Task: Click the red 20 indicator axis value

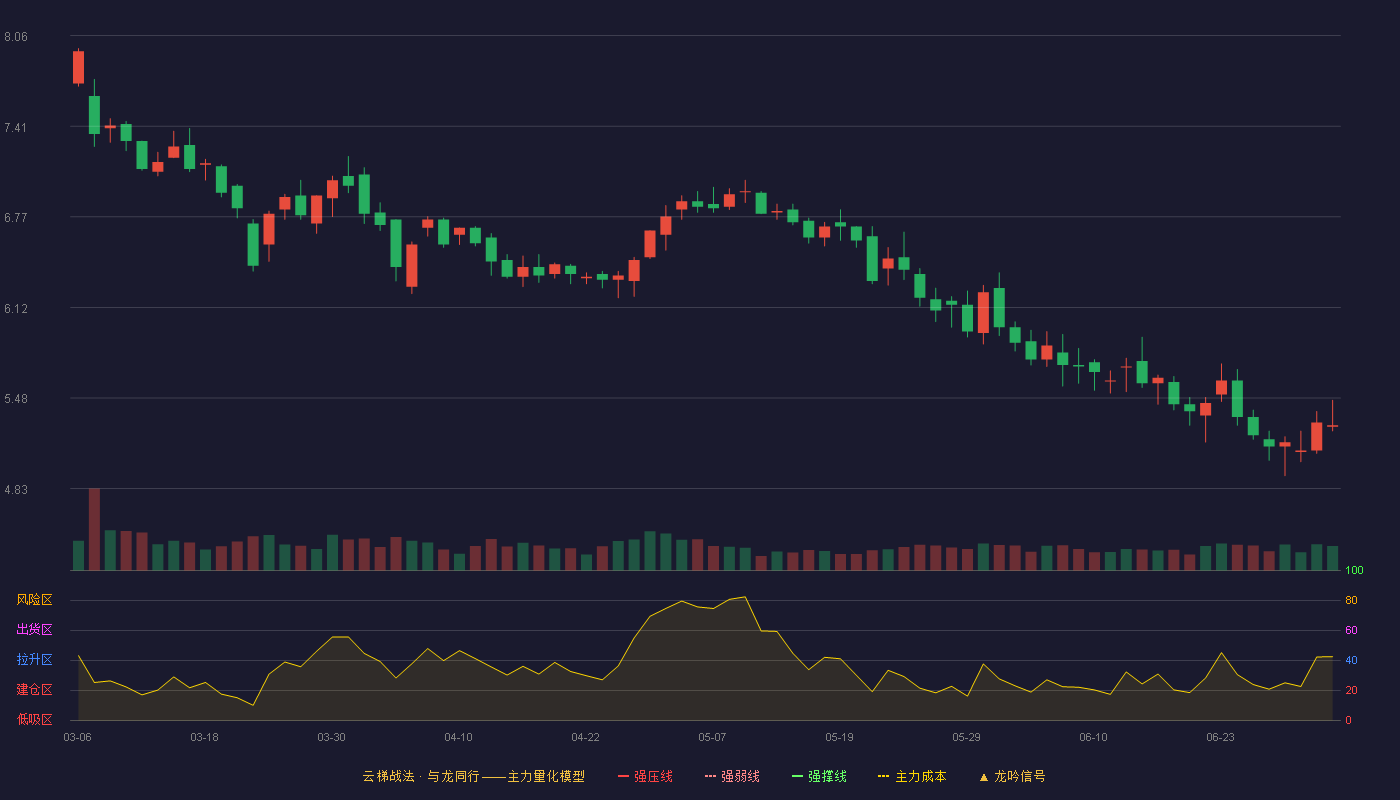Action: pos(1351,691)
